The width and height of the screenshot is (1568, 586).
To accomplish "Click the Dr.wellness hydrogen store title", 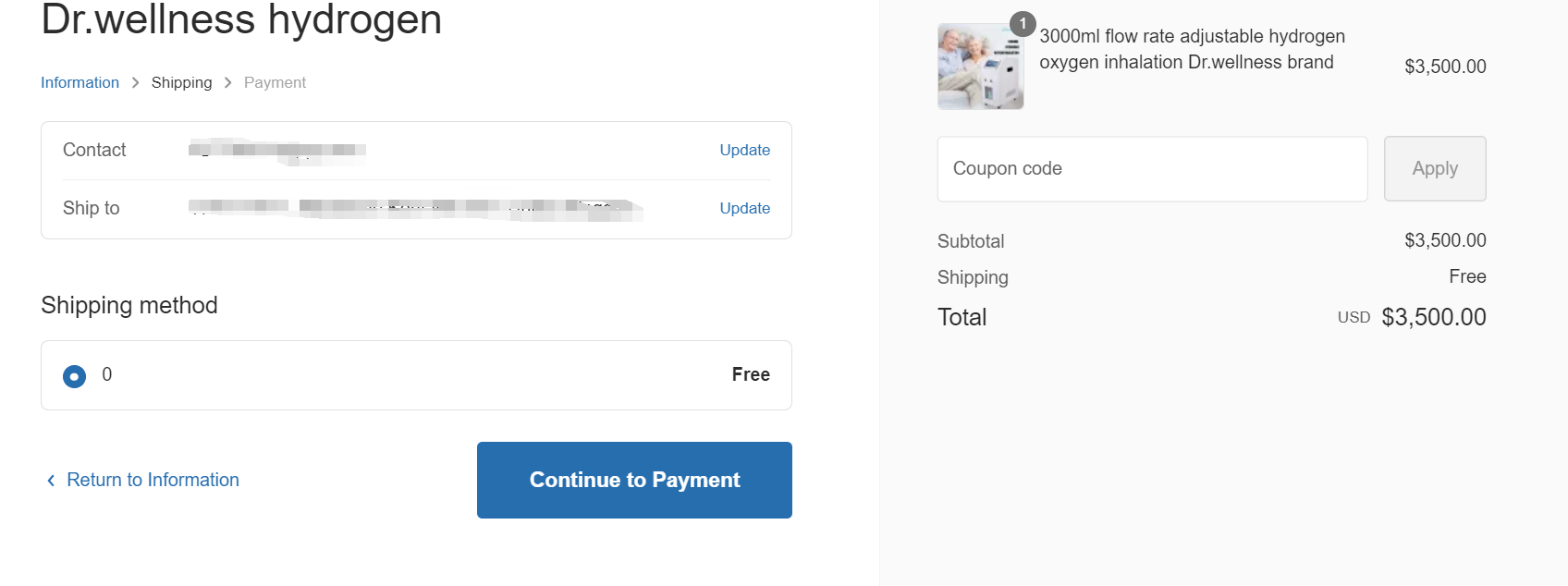I will pos(241,19).
